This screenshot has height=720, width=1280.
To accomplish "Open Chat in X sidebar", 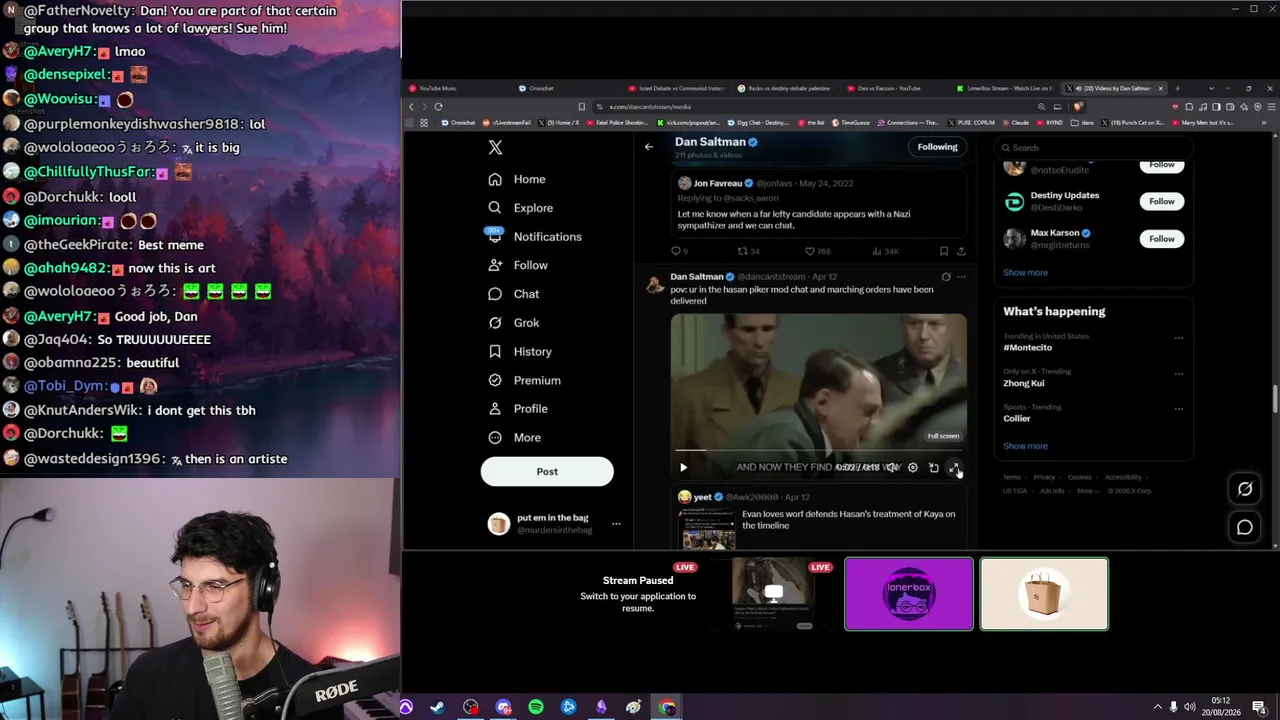I will [x=513, y=294].
